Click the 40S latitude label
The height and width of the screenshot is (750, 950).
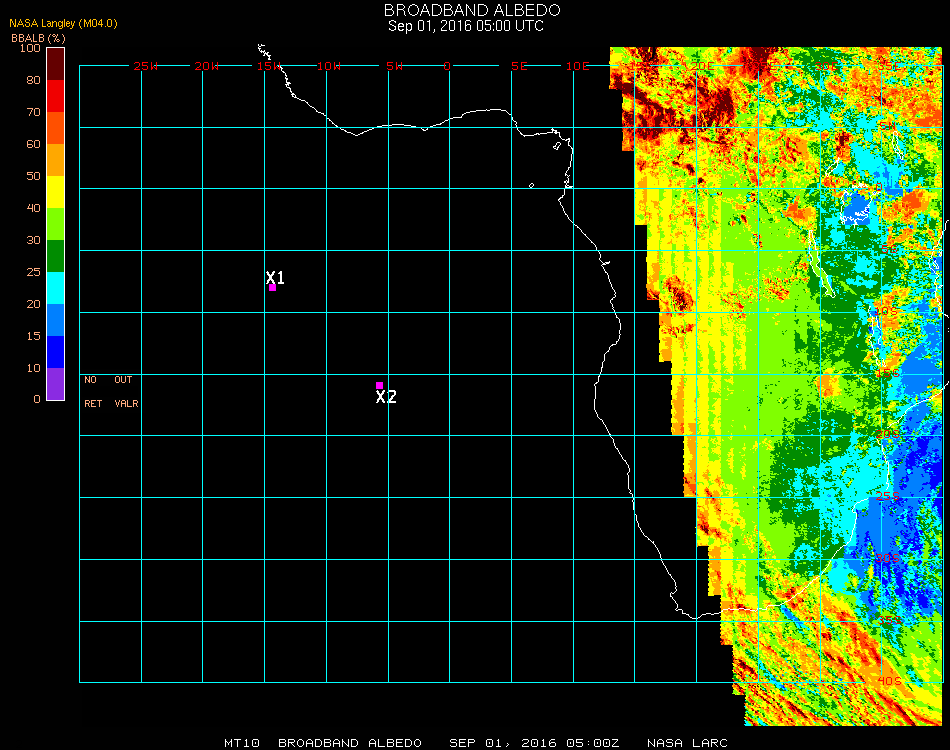(x=889, y=681)
